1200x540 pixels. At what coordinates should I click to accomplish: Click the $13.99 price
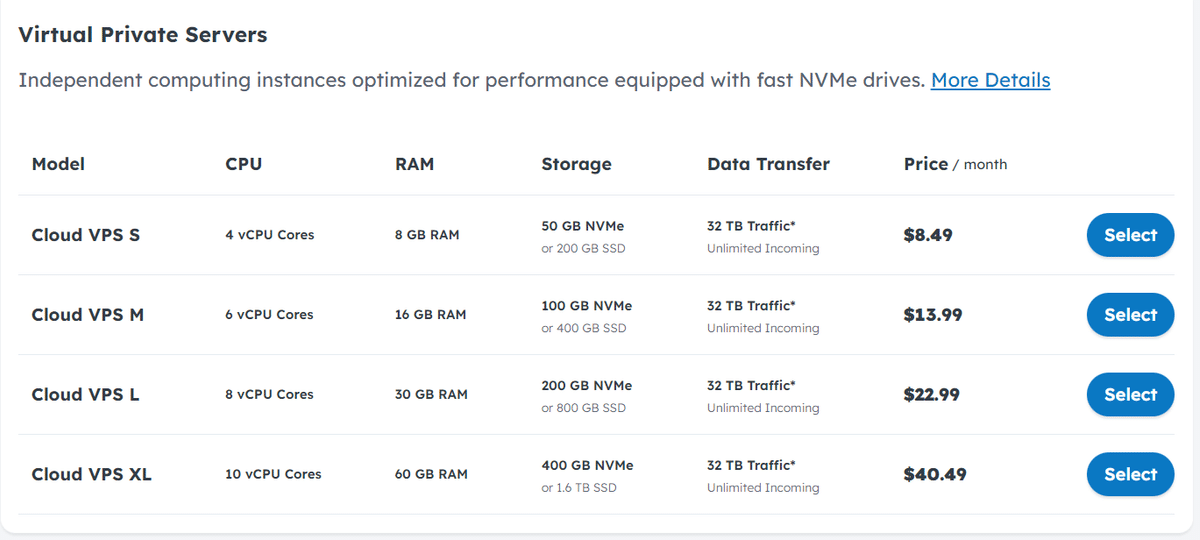pos(933,315)
